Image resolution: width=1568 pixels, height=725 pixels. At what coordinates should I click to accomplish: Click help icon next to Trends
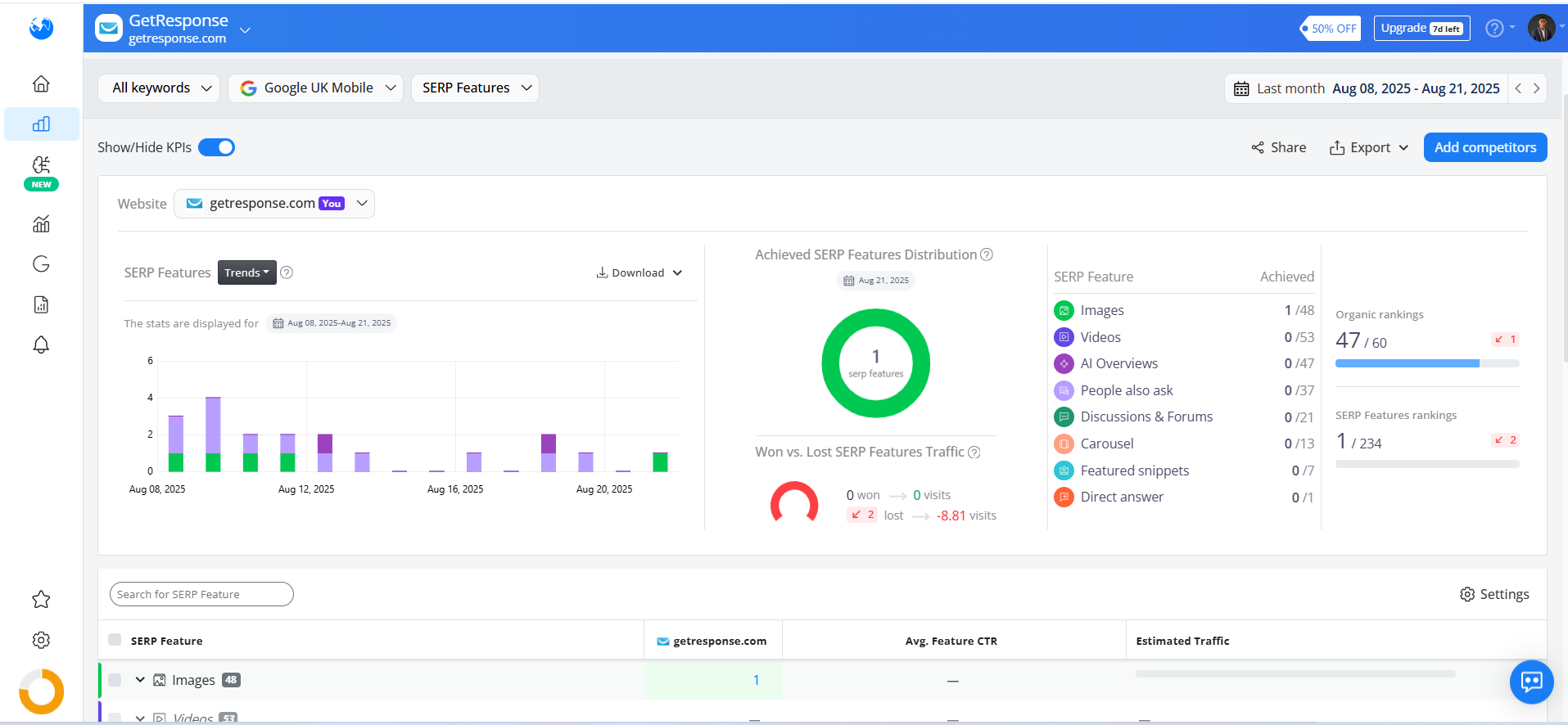(x=287, y=272)
